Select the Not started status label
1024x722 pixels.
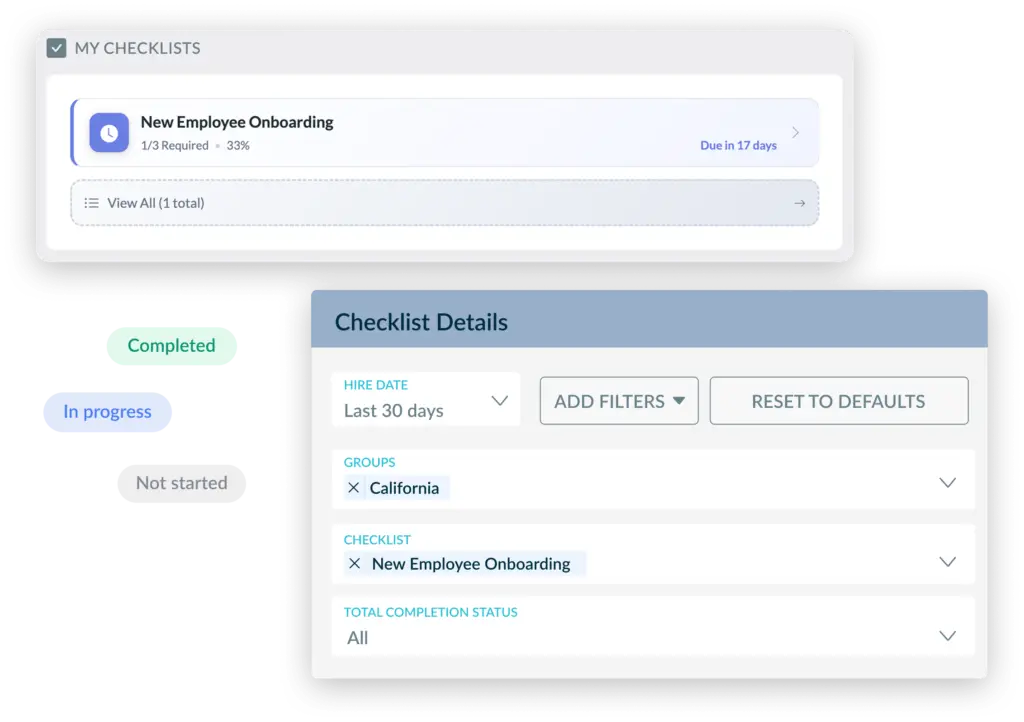tap(181, 483)
